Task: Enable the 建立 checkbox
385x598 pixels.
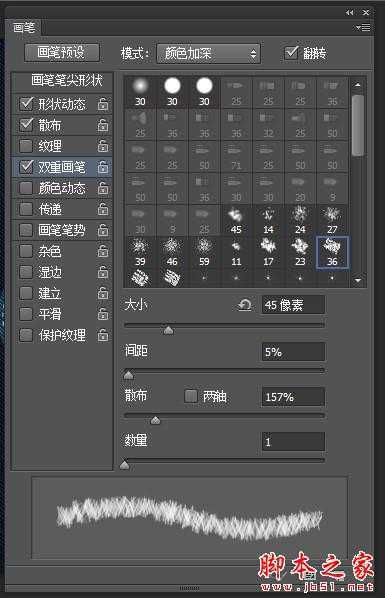Action: click(x=26, y=293)
